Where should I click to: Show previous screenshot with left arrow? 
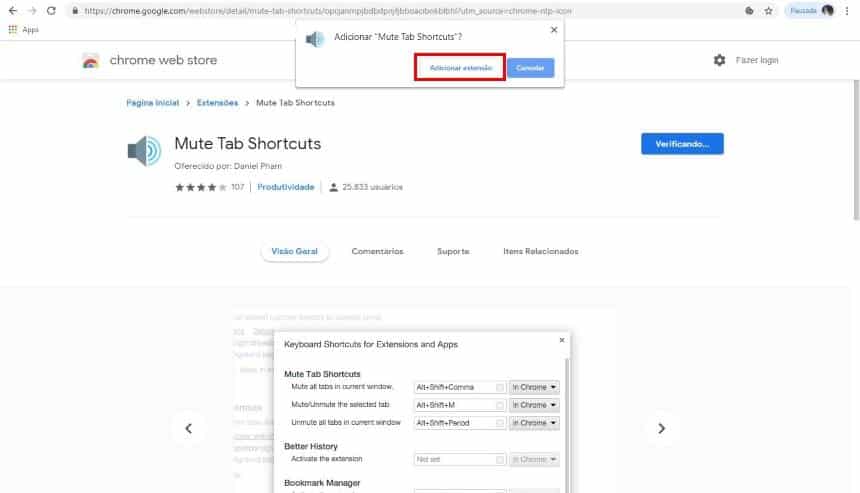point(189,428)
